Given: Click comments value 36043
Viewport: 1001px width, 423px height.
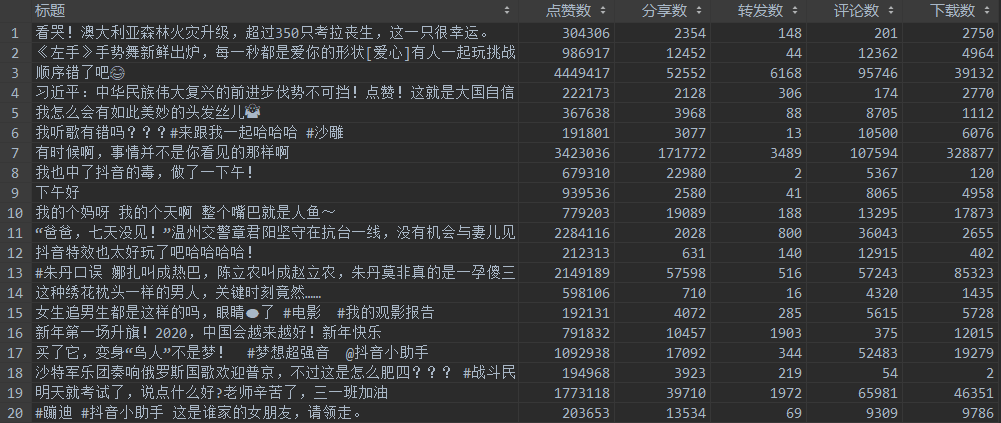Looking at the screenshot, I should pyautogui.click(x=878, y=233).
